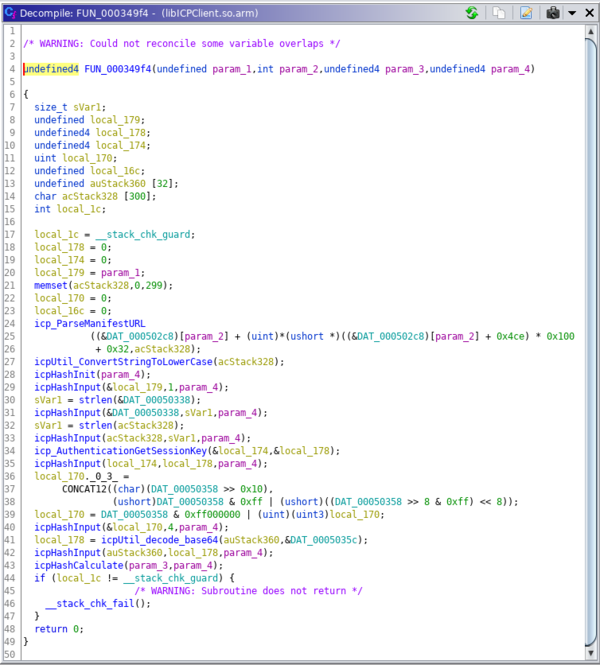Select the acStack328 [300] array declaration
The height and width of the screenshot is (665, 600).
(x=95, y=196)
